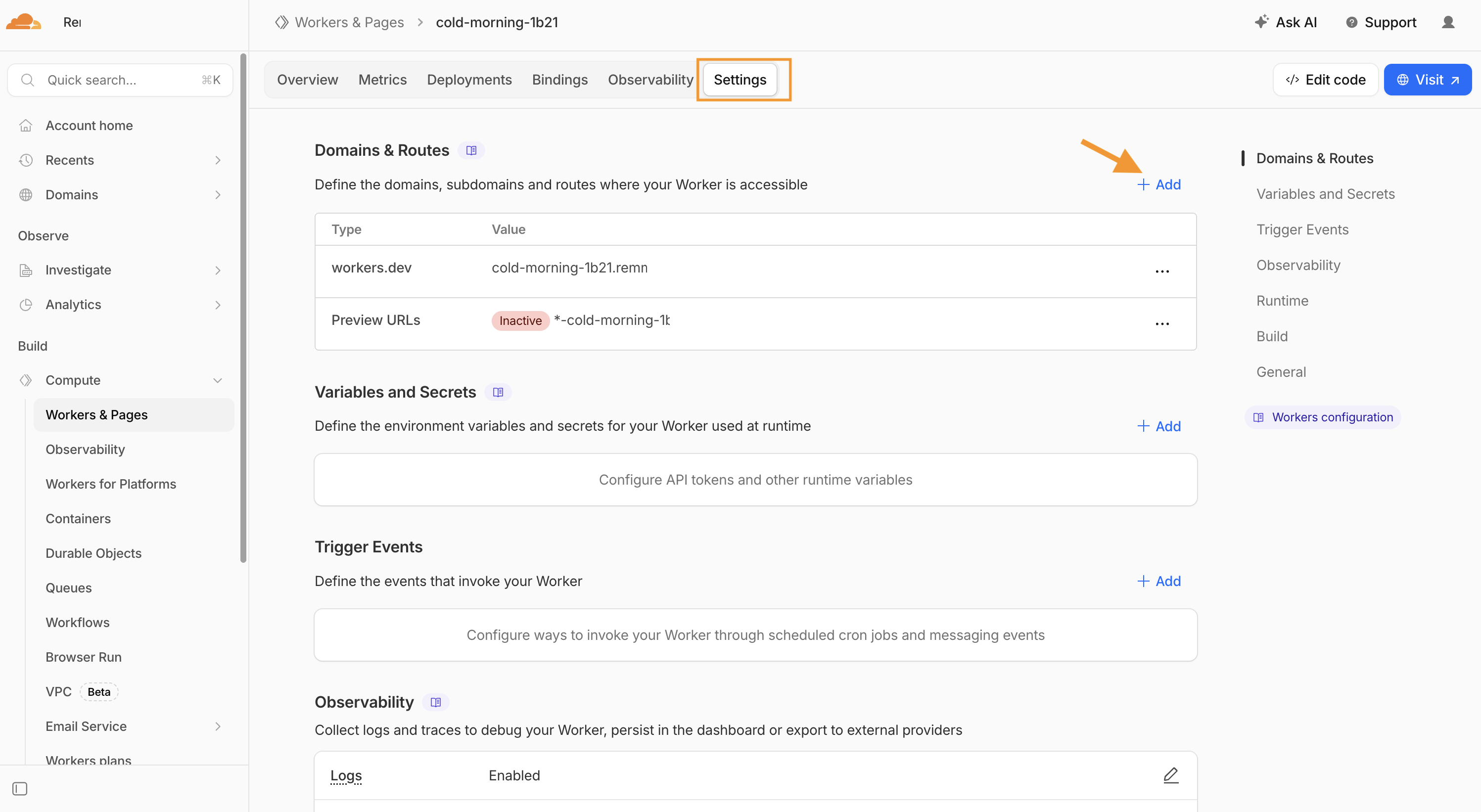This screenshot has width=1481, height=812.
Task: Jump to Runtime section link
Action: click(1282, 301)
